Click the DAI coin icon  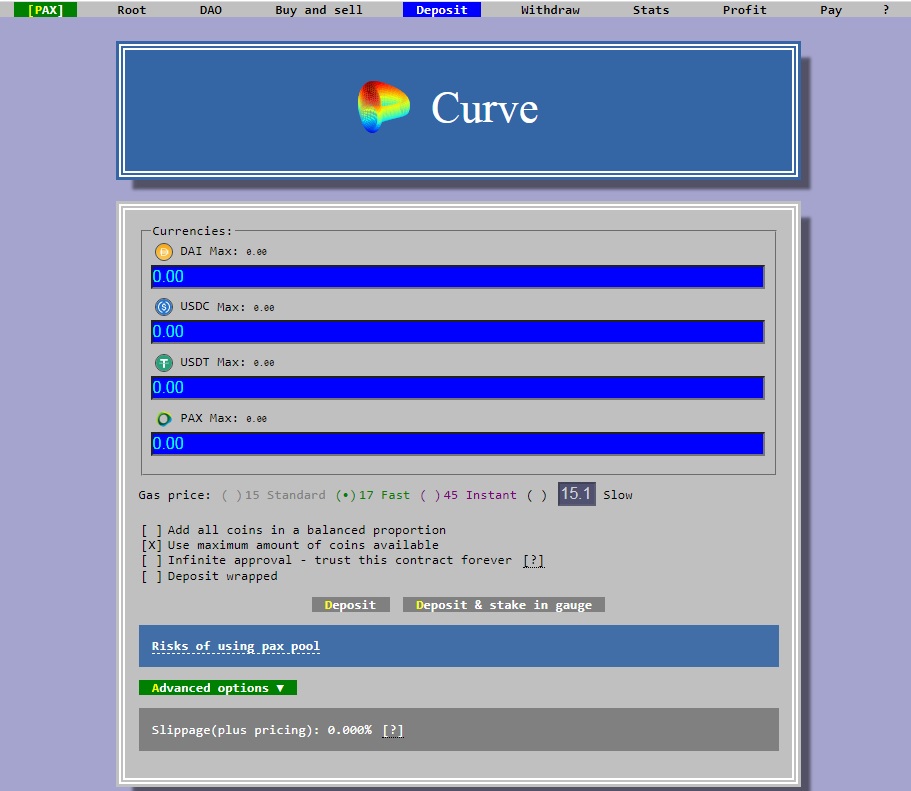(164, 252)
